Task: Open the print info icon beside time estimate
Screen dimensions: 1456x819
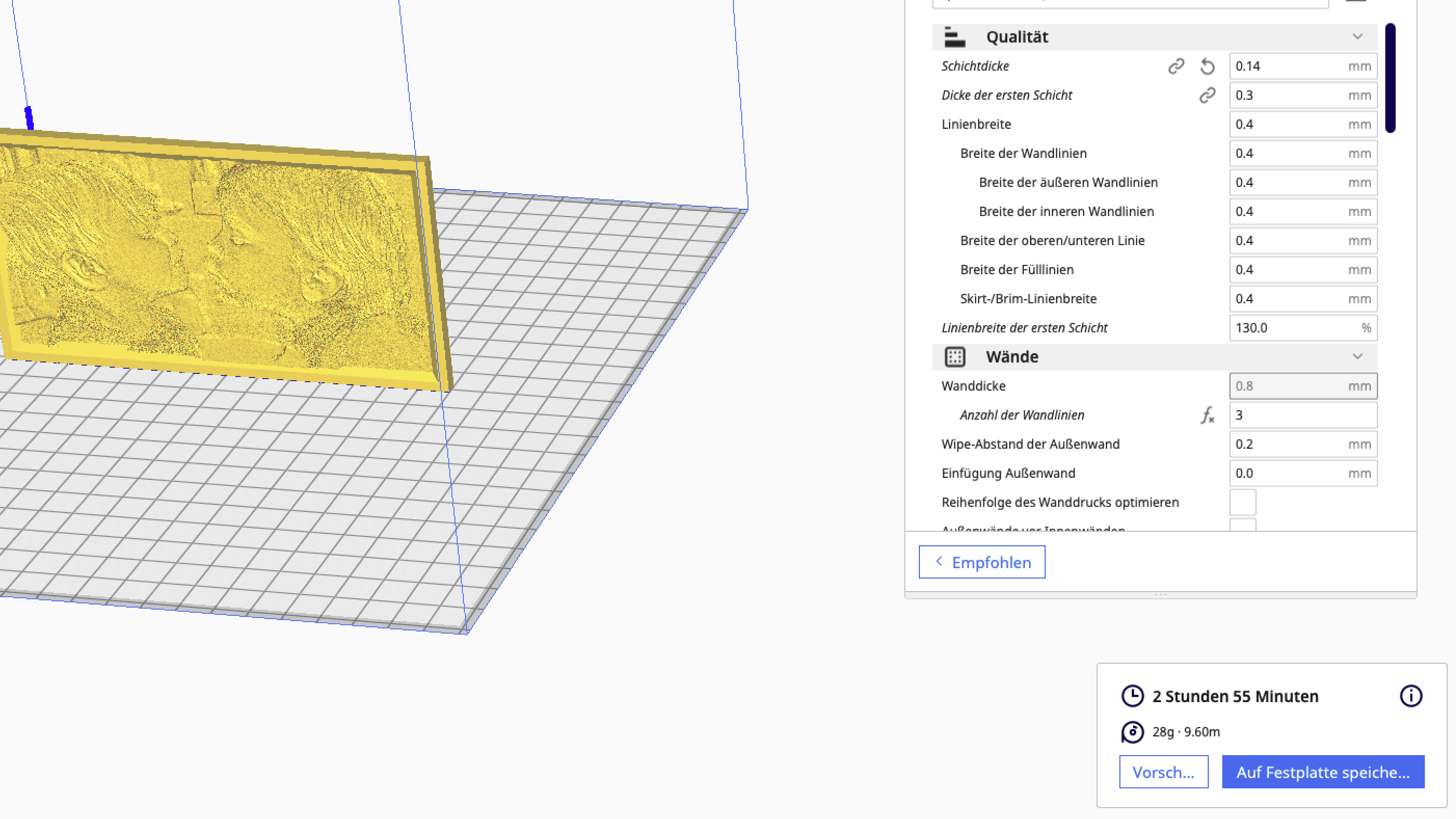Action: click(x=1411, y=696)
